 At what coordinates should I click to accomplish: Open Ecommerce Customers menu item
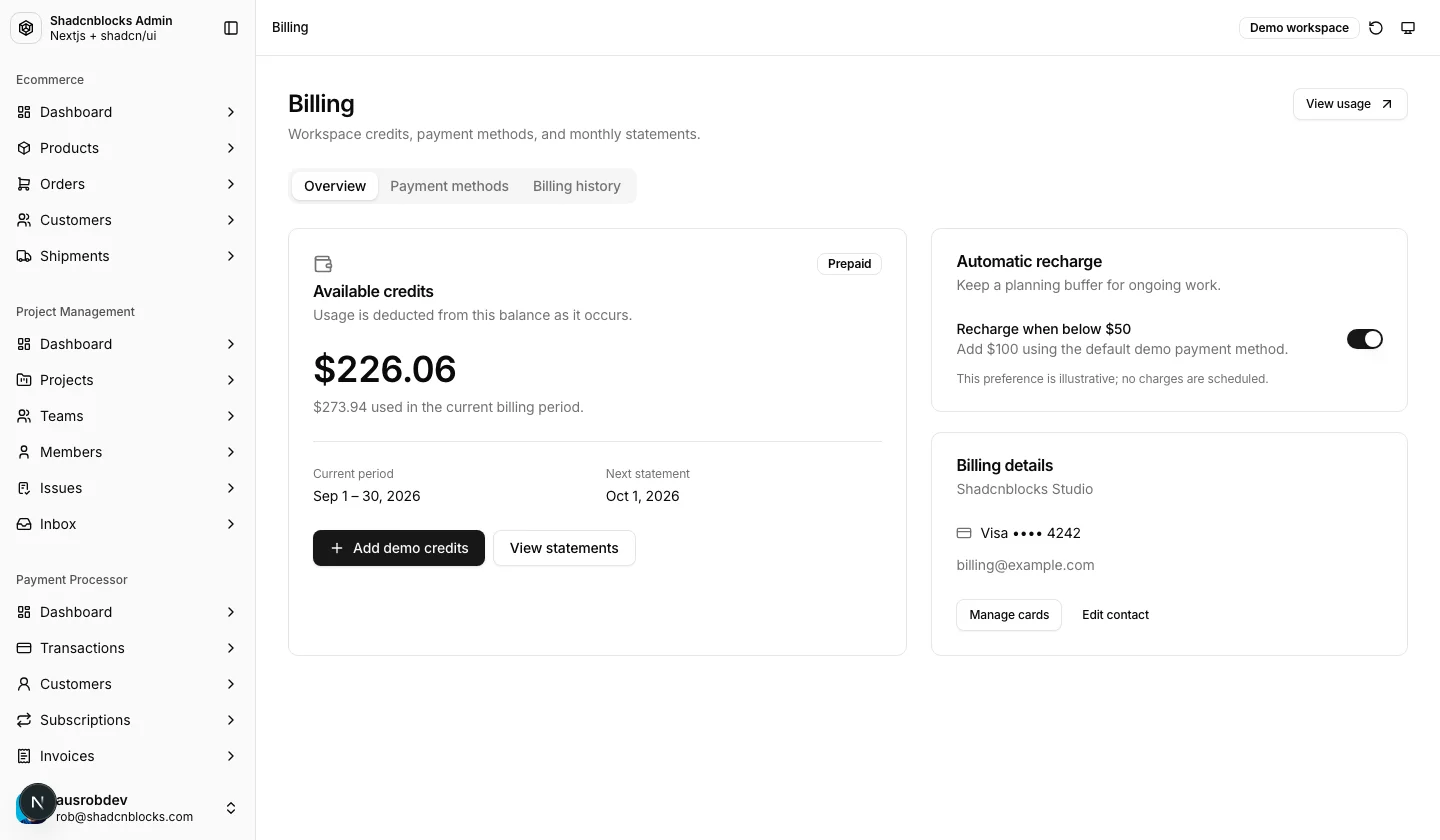tap(128, 220)
